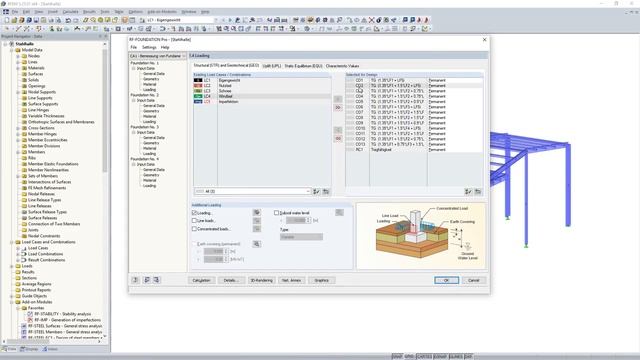This screenshot has height=360, width=640.
Task: Click invert selection icon under Selected for Design list
Action: pyautogui.click(x=478, y=191)
